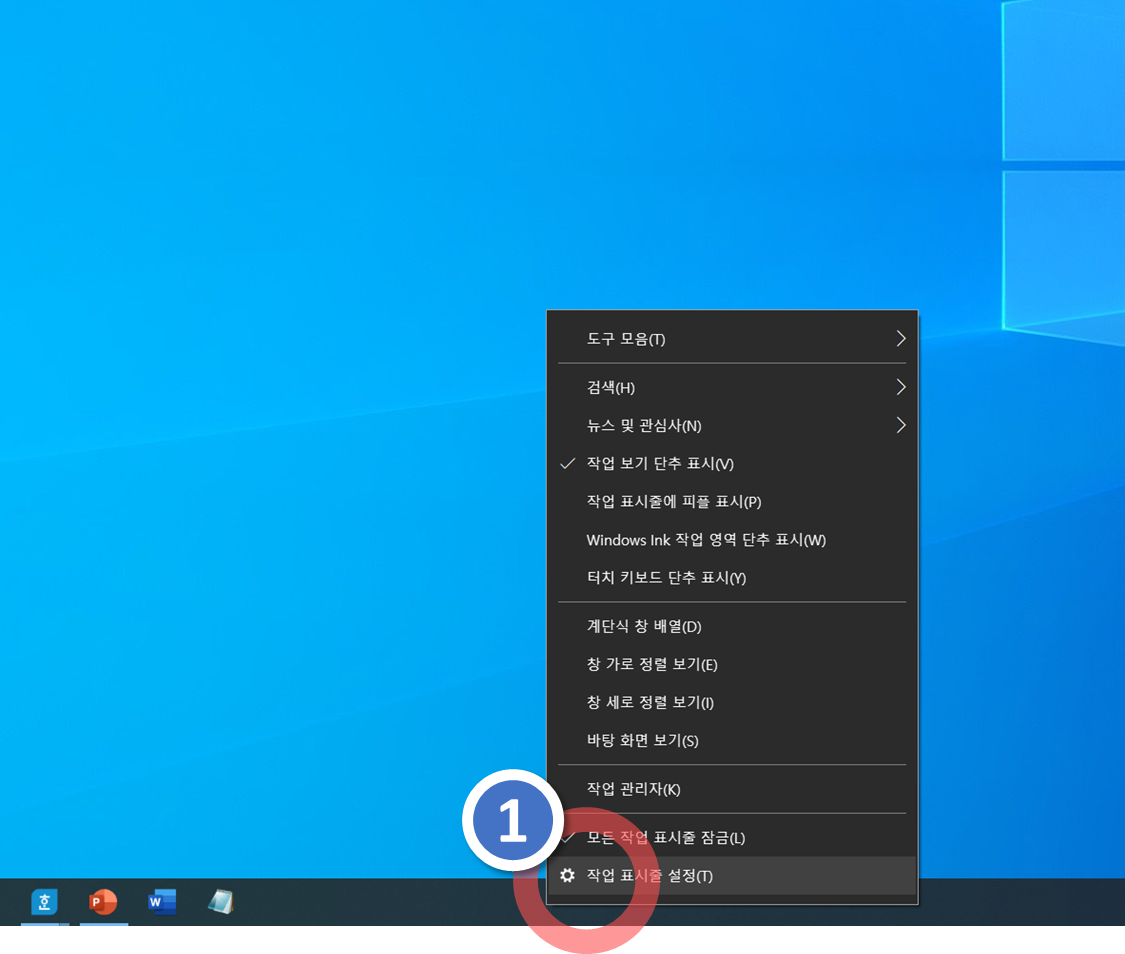
Task: Uncheck 작업 보기 단추 표시(V)
Action: [732, 463]
